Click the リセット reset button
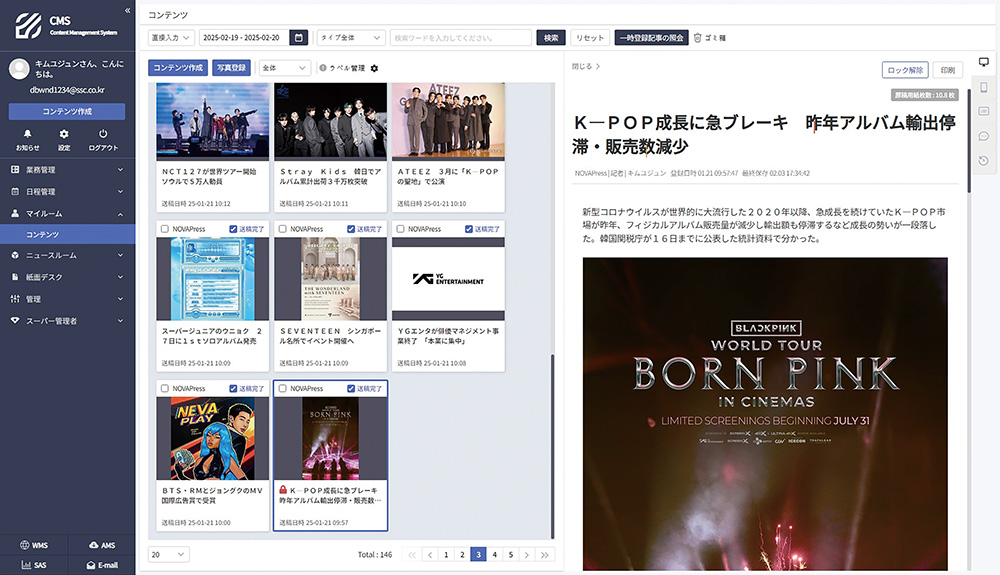 click(590, 38)
